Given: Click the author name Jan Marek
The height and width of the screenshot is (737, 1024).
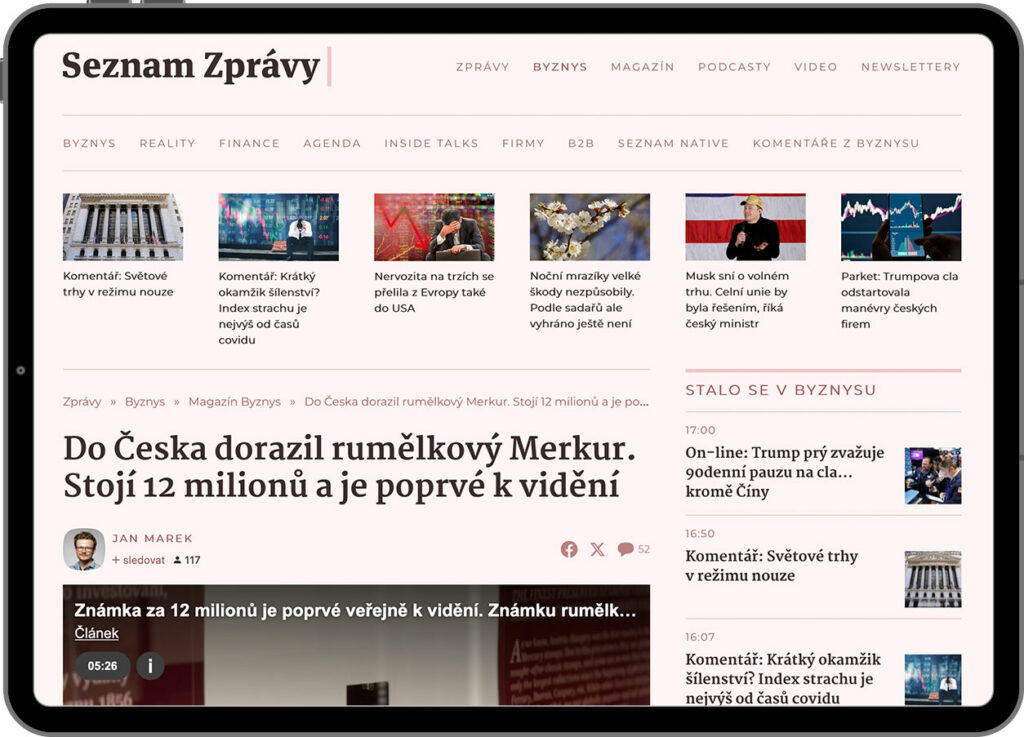Looking at the screenshot, I should click(152, 539).
